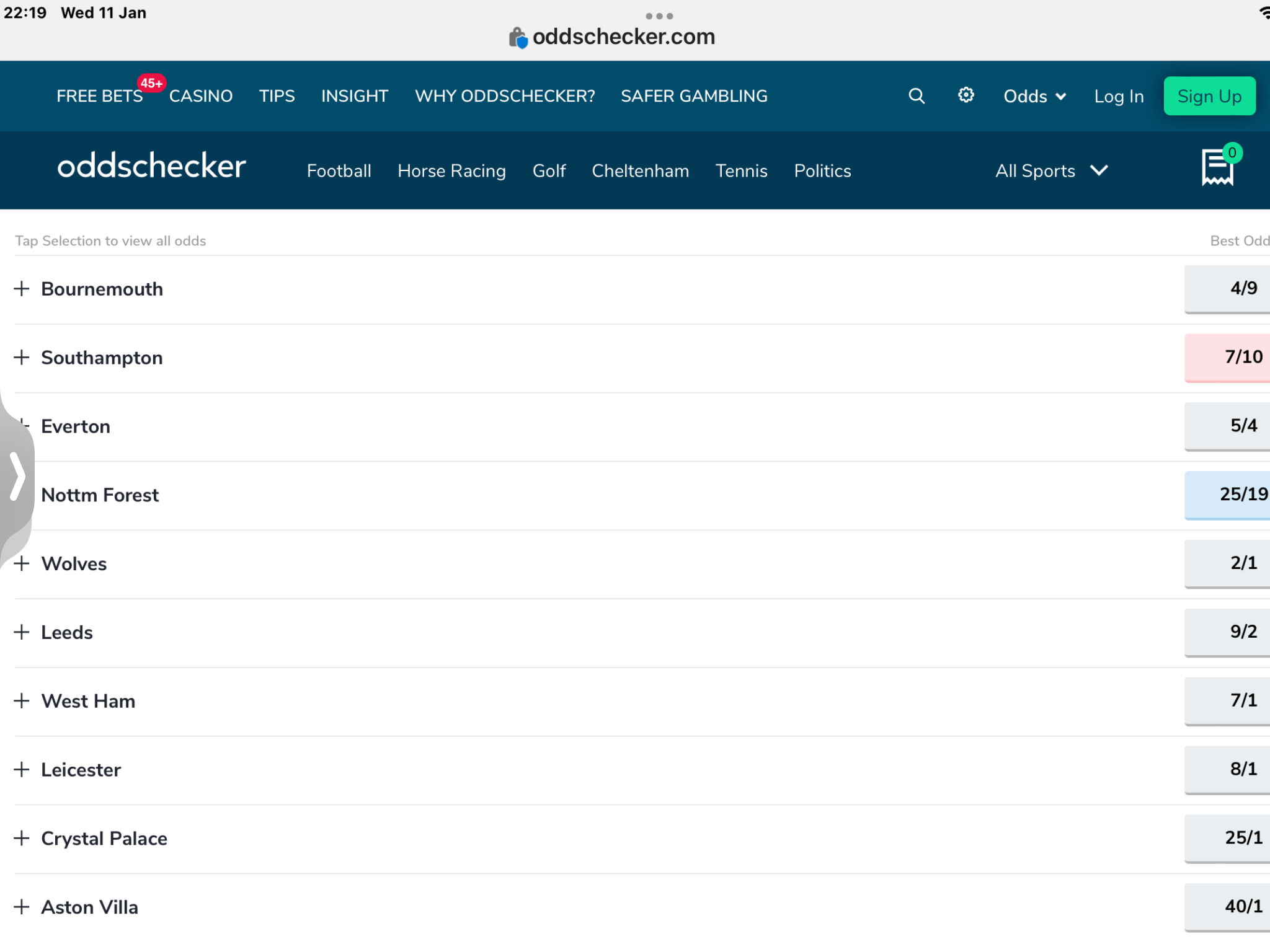Expand the Leeds row plus sign
The width and height of the screenshot is (1270, 952).
pos(22,632)
